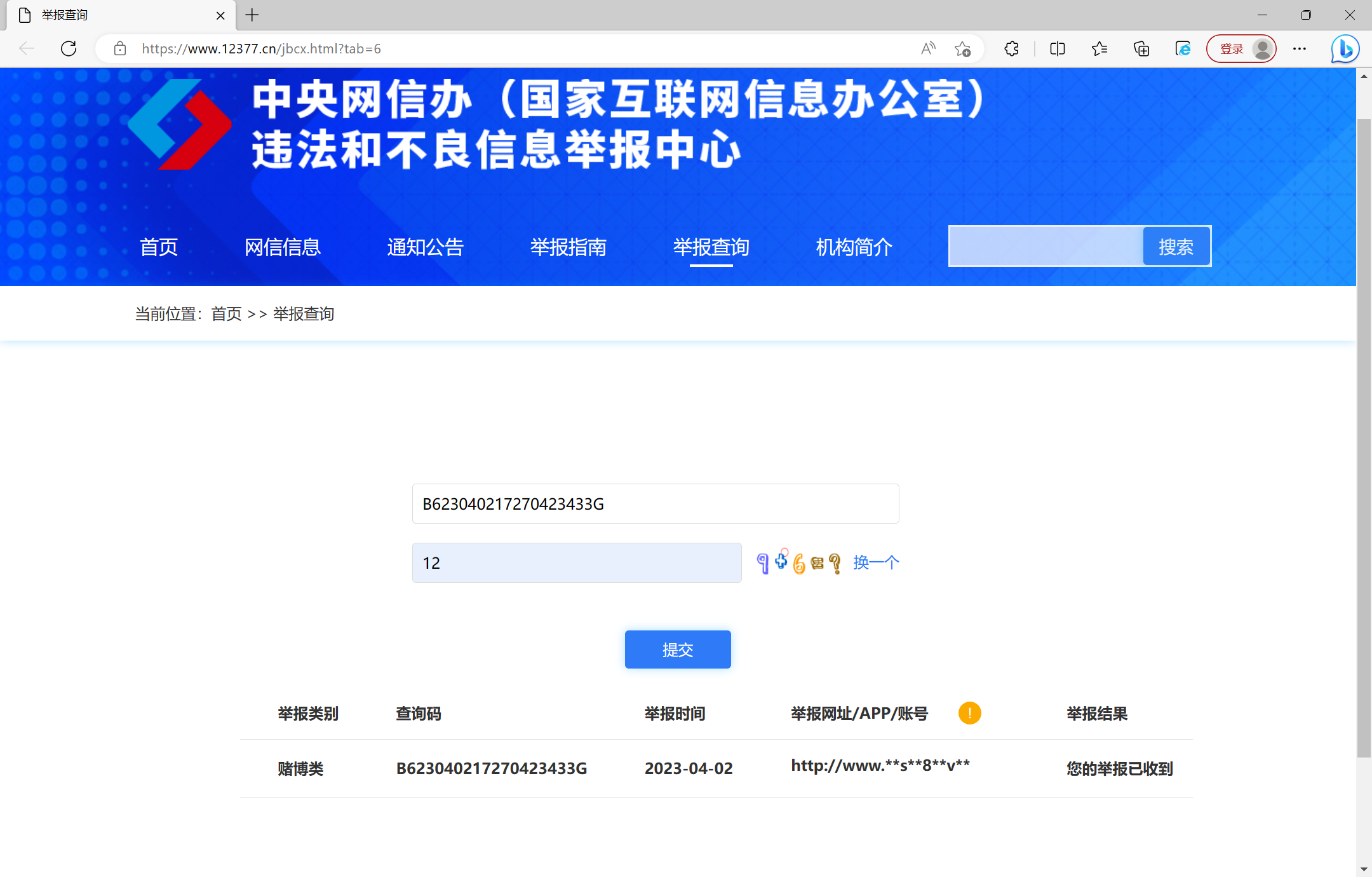This screenshot has height=877, width=1372.
Task: Open site information via the lock icon
Action: tap(120, 48)
